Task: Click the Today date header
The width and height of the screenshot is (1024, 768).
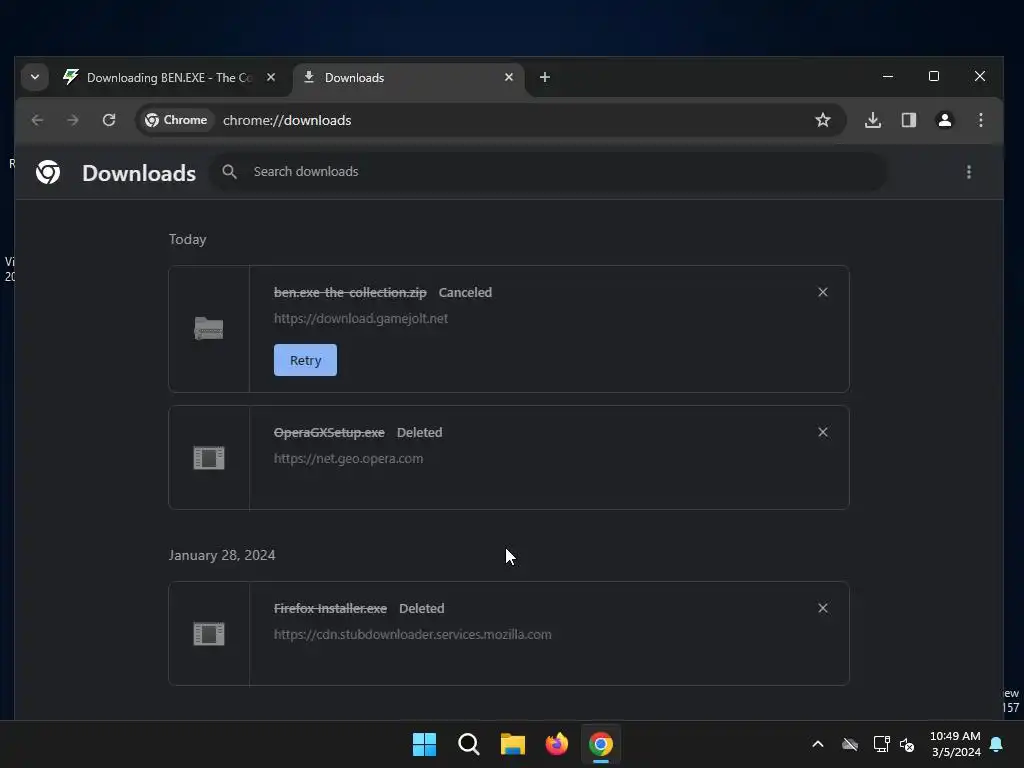Action: tap(187, 240)
